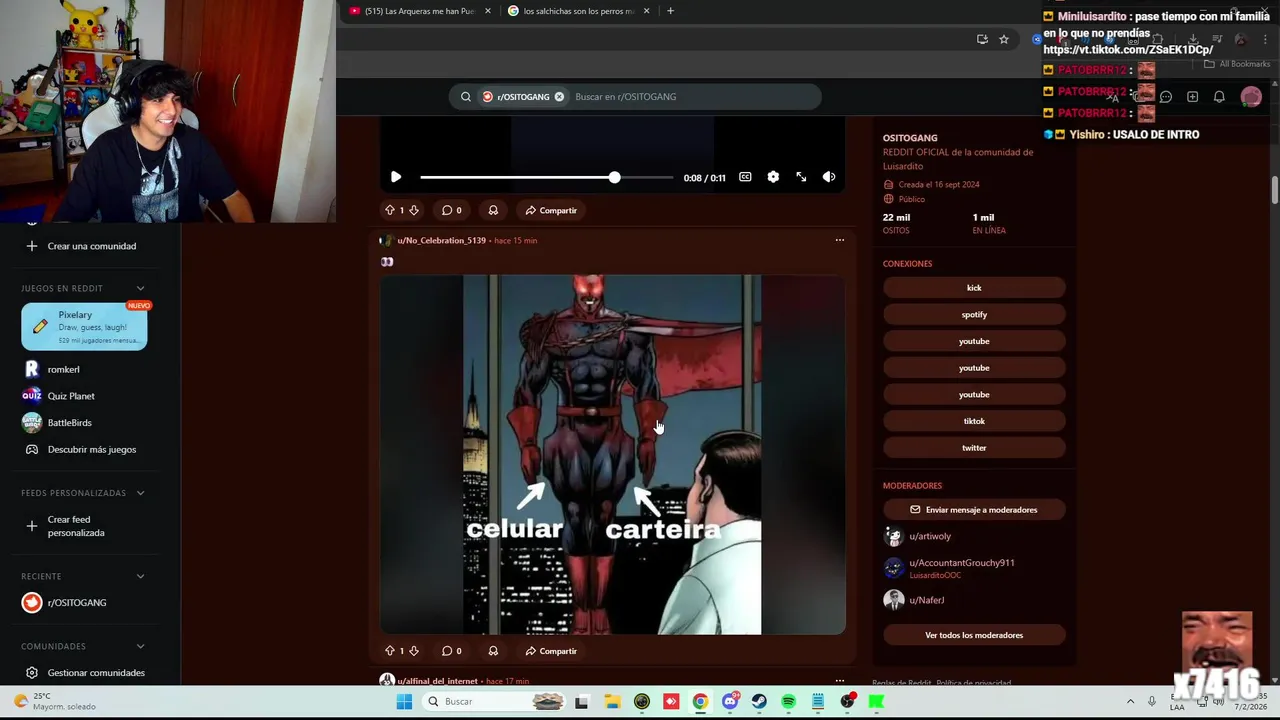
Task: Remove the r/OSITOGANG search filter chip
Action: (x=559, y=97)
